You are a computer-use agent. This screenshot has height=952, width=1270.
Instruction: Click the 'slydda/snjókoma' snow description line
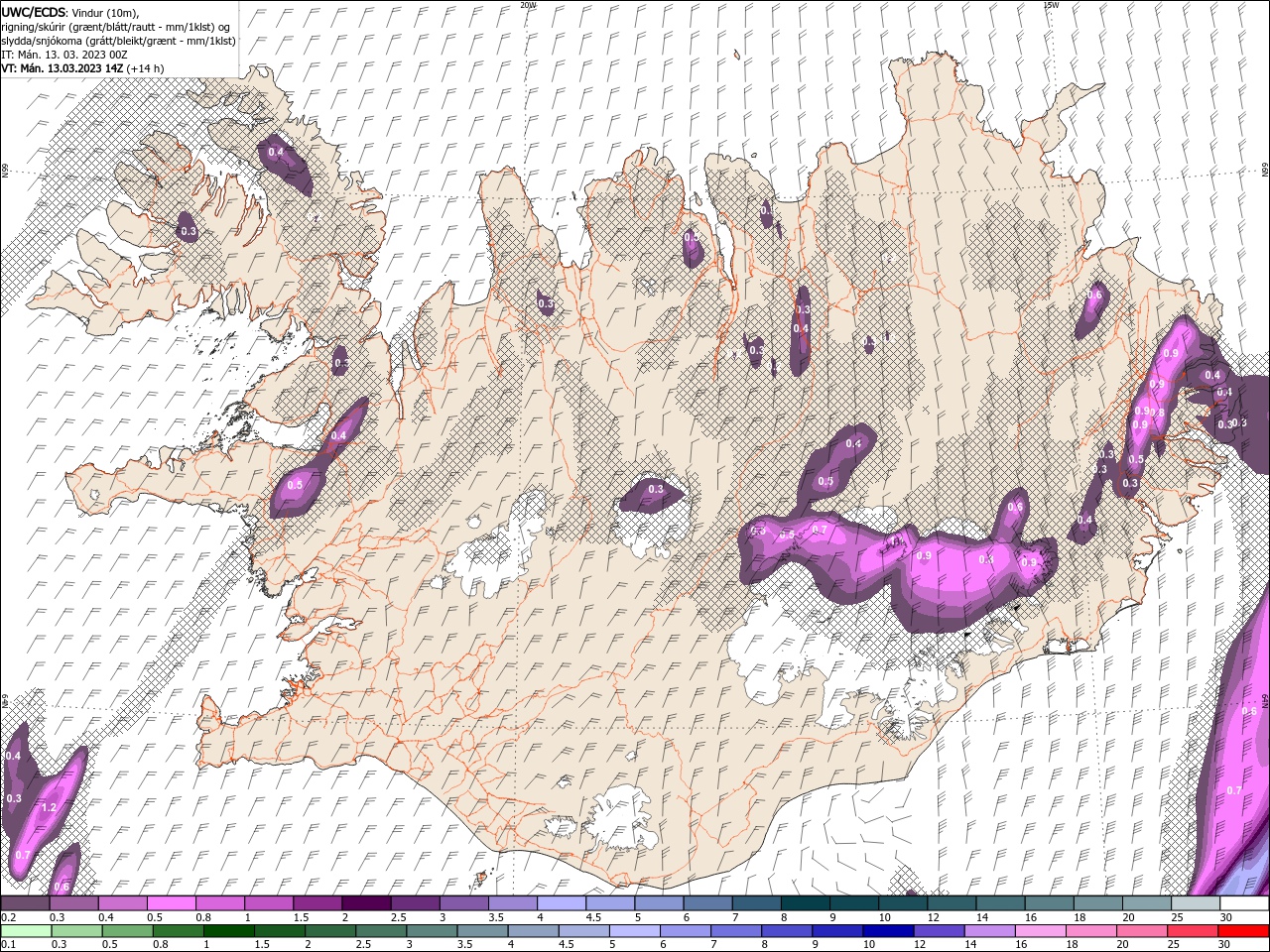118,41
